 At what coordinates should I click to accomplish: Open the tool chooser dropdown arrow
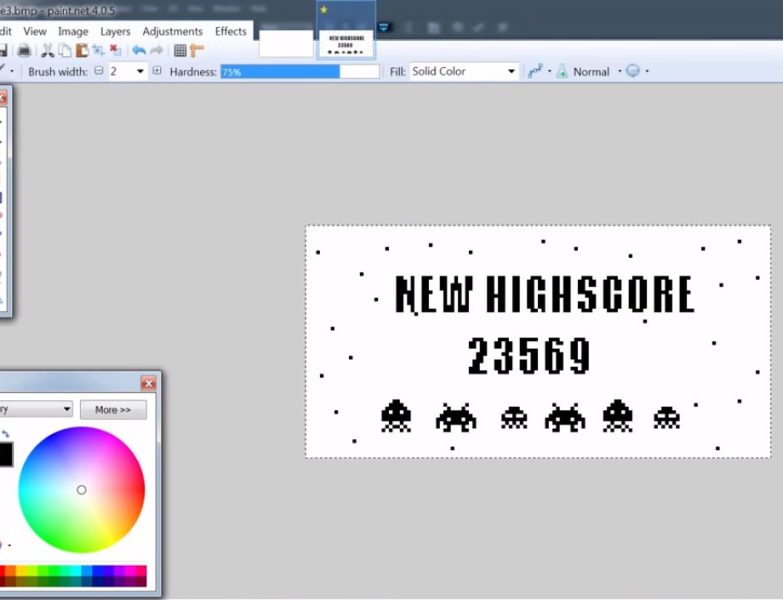pos(12,71)
